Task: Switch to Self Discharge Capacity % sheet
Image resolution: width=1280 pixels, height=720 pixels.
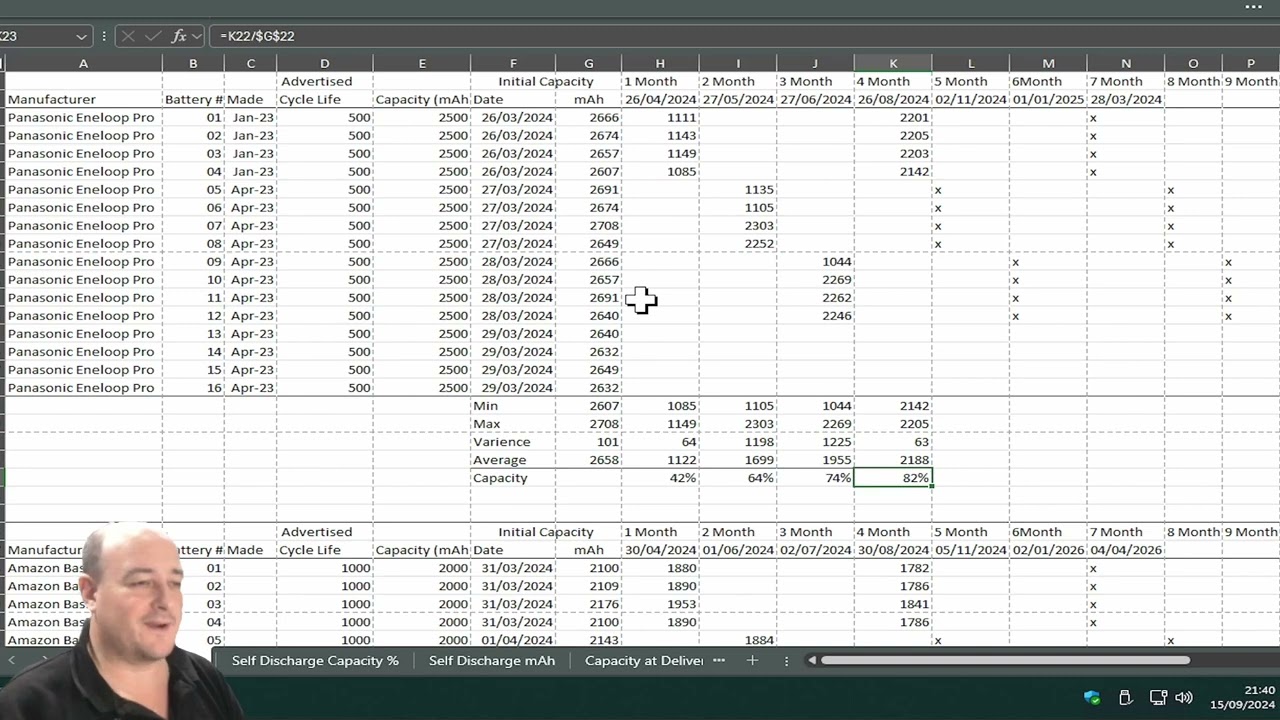Action: pos(315,660)
